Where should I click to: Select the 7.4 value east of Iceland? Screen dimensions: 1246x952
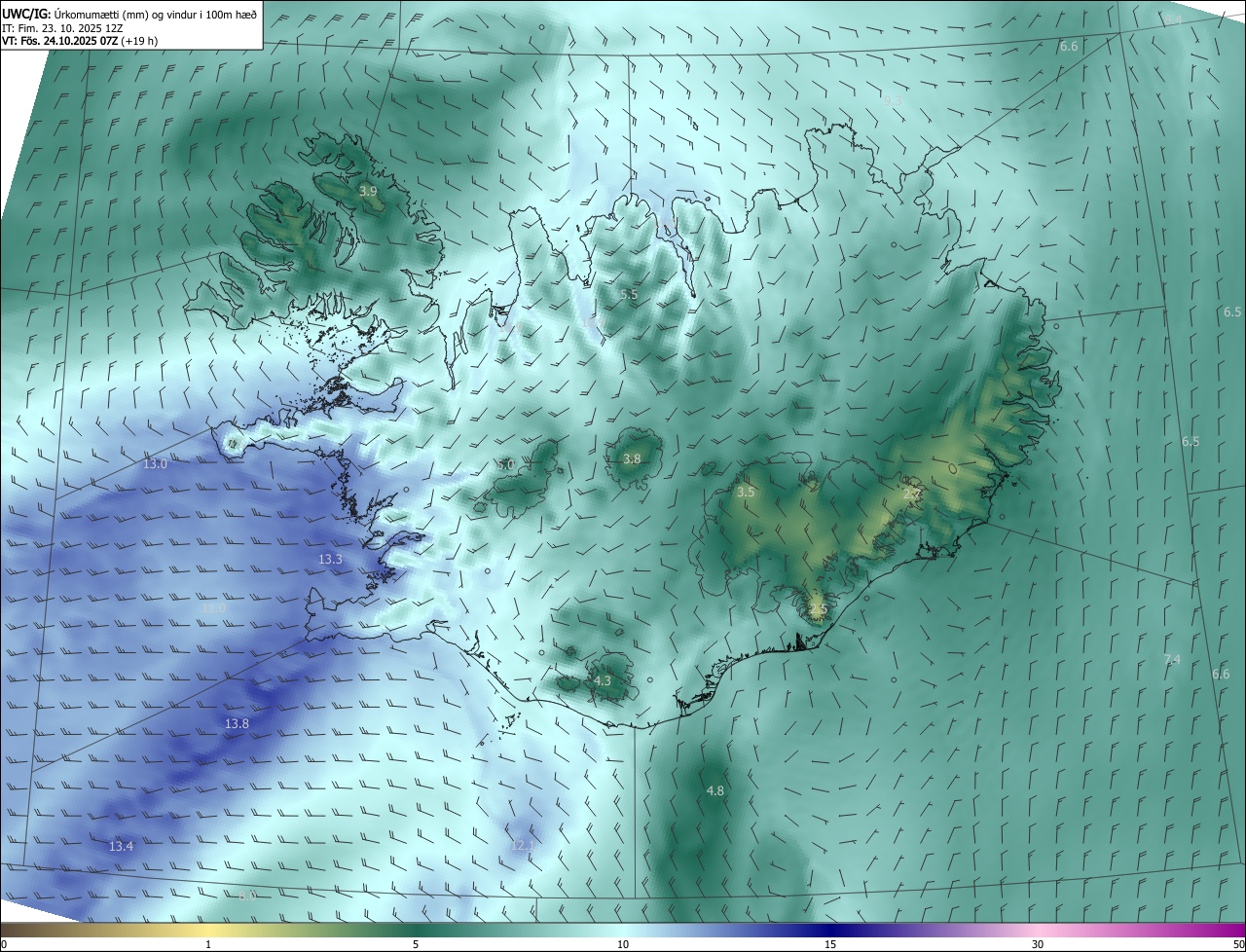(x=1172, y=660)
